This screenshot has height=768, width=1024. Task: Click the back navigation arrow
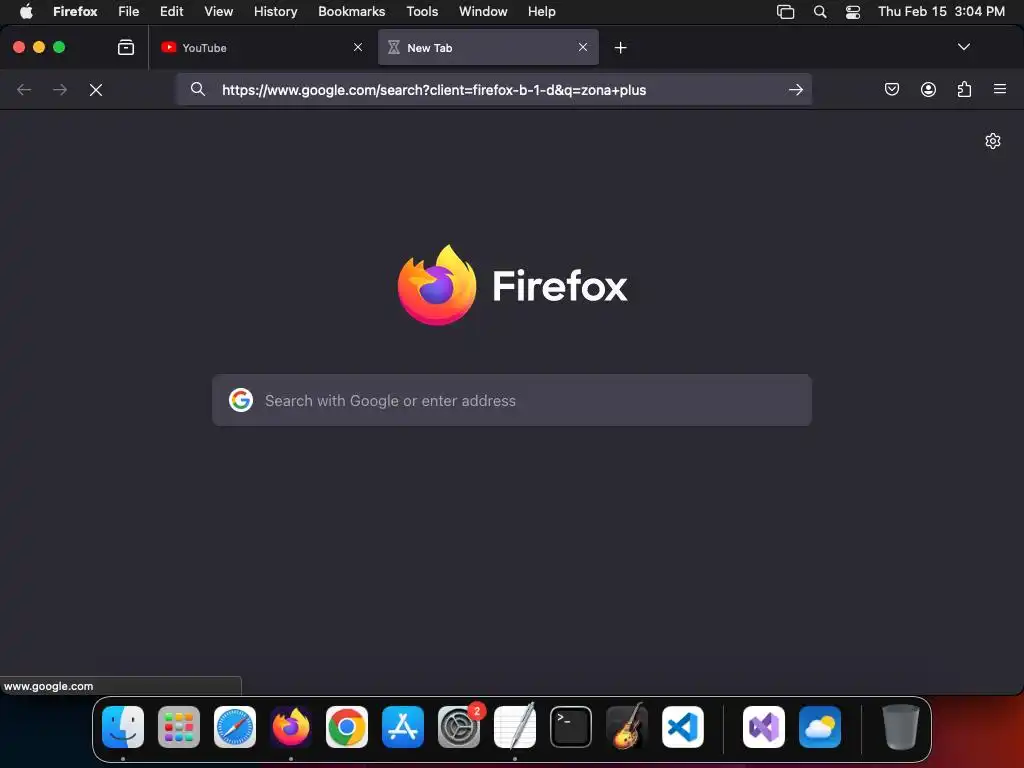point(24,89)
